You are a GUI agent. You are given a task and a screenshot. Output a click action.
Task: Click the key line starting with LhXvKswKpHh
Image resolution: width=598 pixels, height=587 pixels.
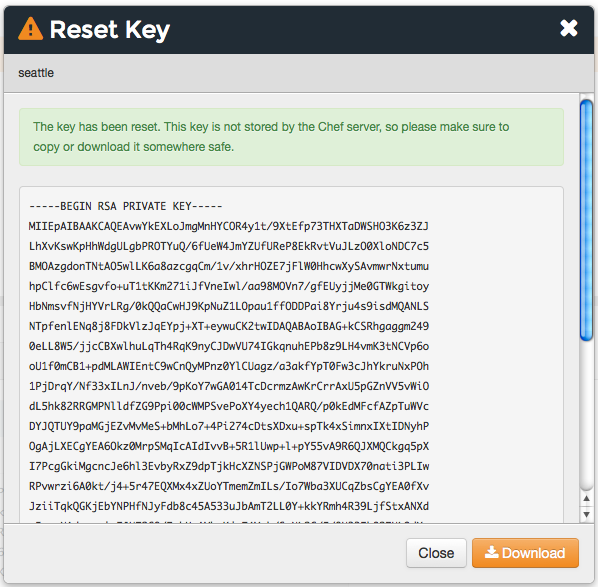click(x=229, y=246)
